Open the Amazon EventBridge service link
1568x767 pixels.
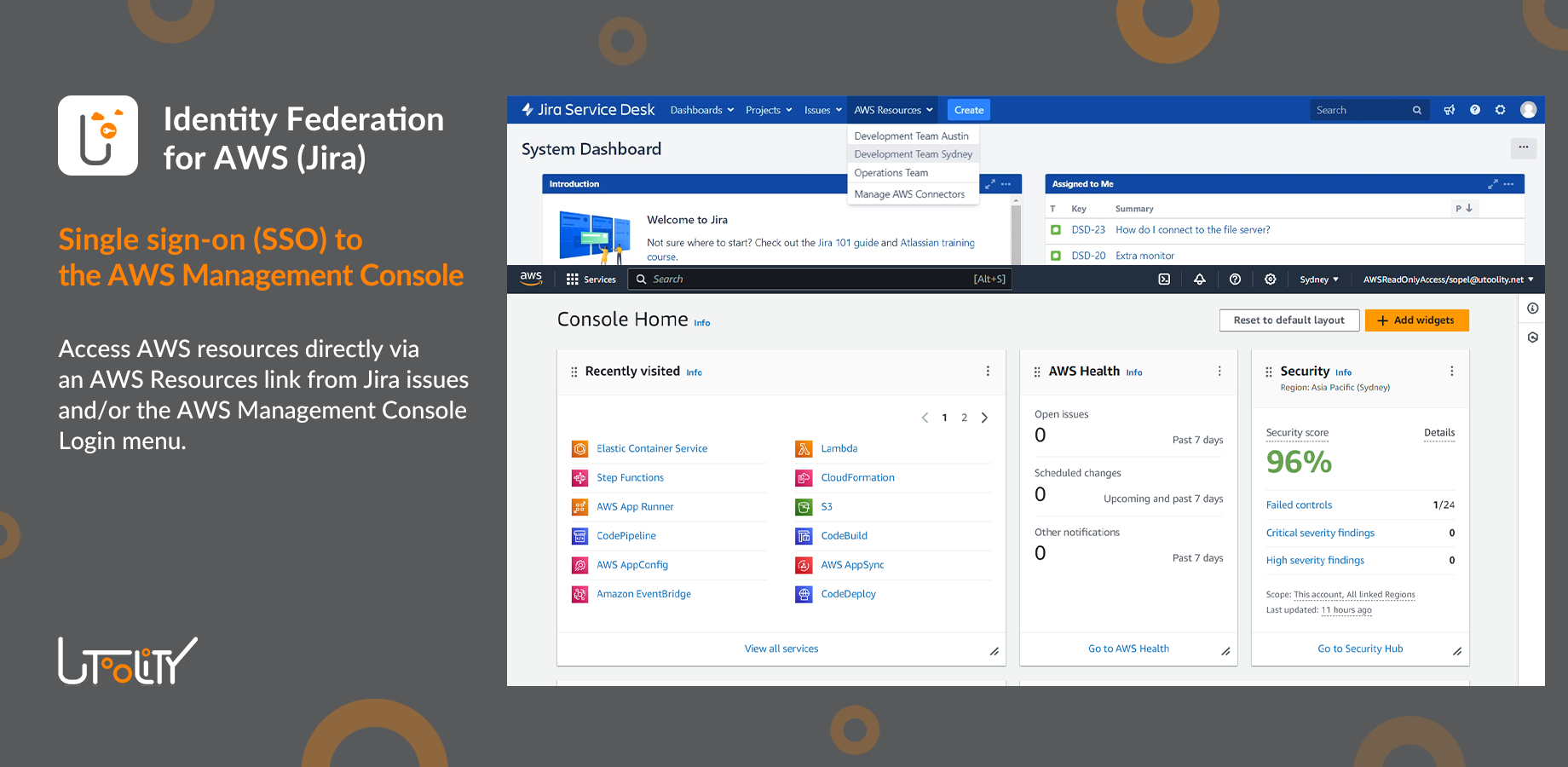click(x=643, y=595)
